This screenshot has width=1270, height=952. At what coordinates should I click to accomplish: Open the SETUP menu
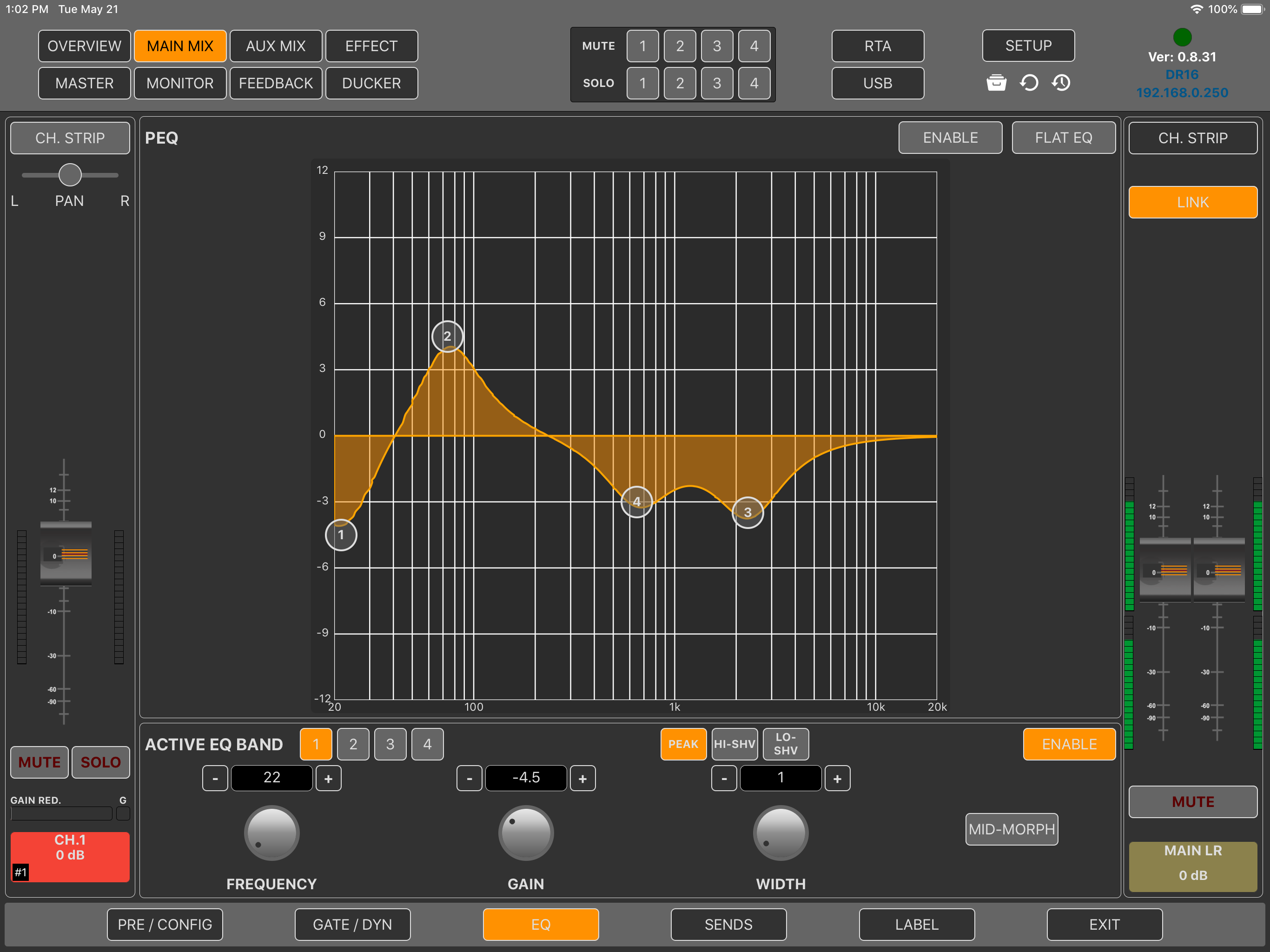(1028, 46)
